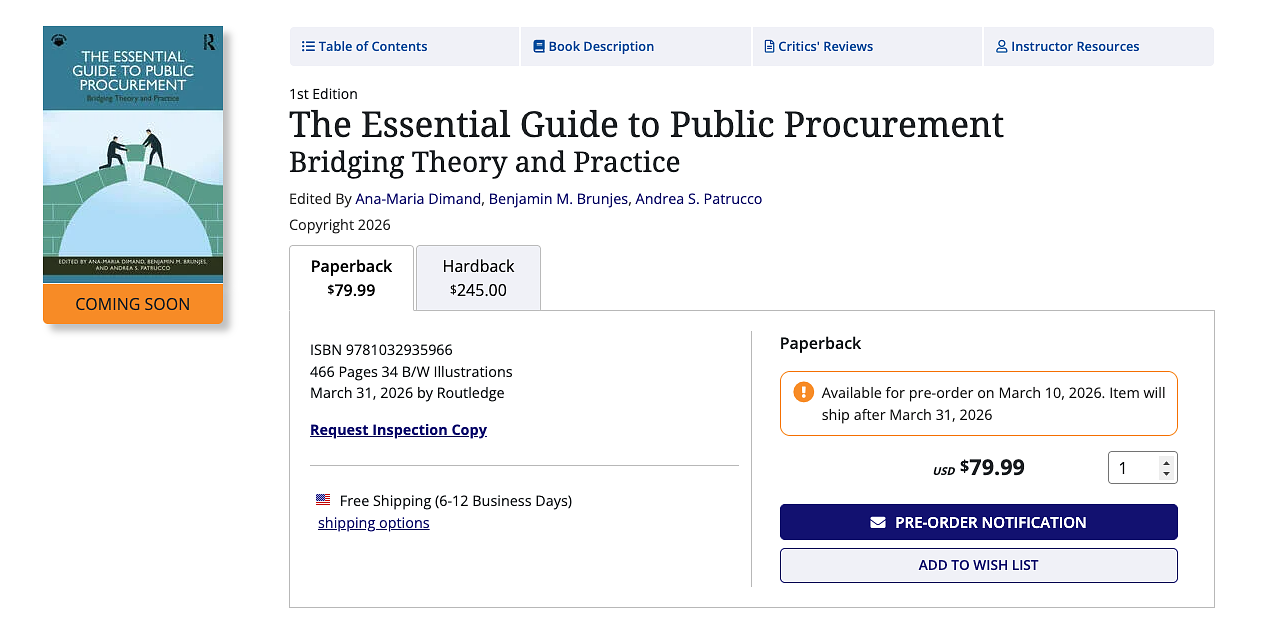Click Add to Wish List button
Image resolution: width=1284 pixels, height=635 pixels.
click(978, 565)
